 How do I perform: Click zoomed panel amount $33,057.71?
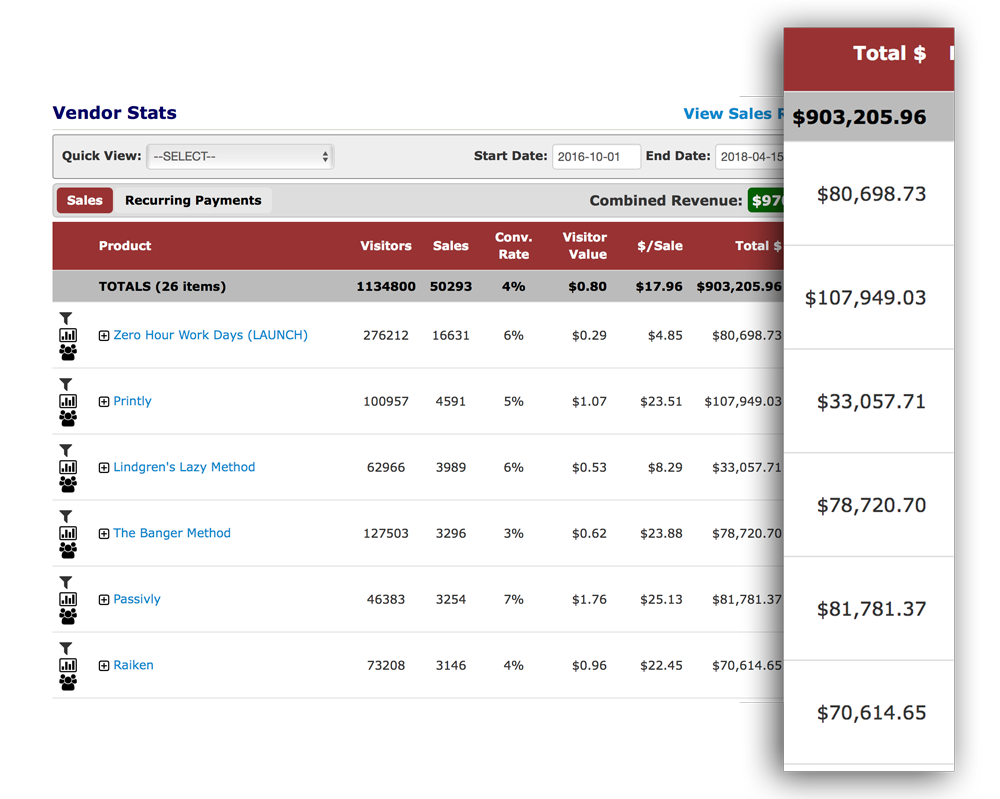tap(871, 402)
